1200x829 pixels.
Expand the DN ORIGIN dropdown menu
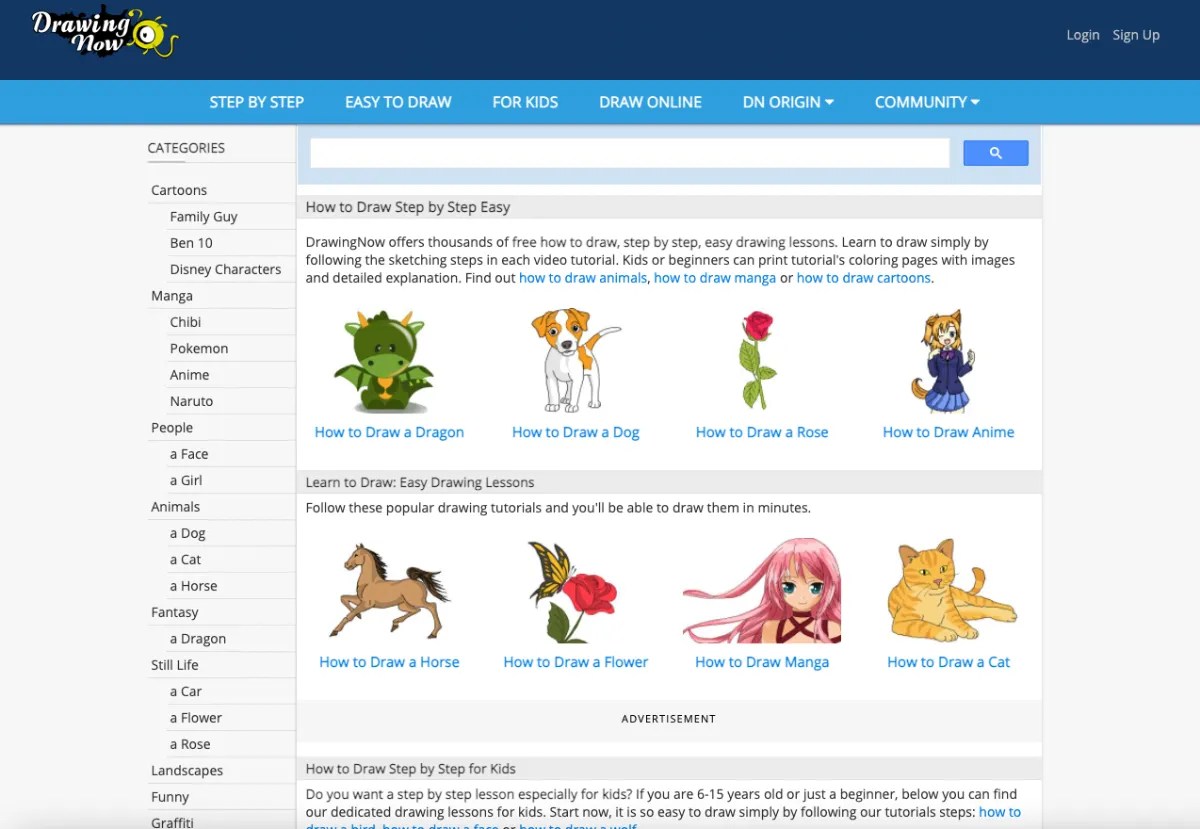coord(788,102)
